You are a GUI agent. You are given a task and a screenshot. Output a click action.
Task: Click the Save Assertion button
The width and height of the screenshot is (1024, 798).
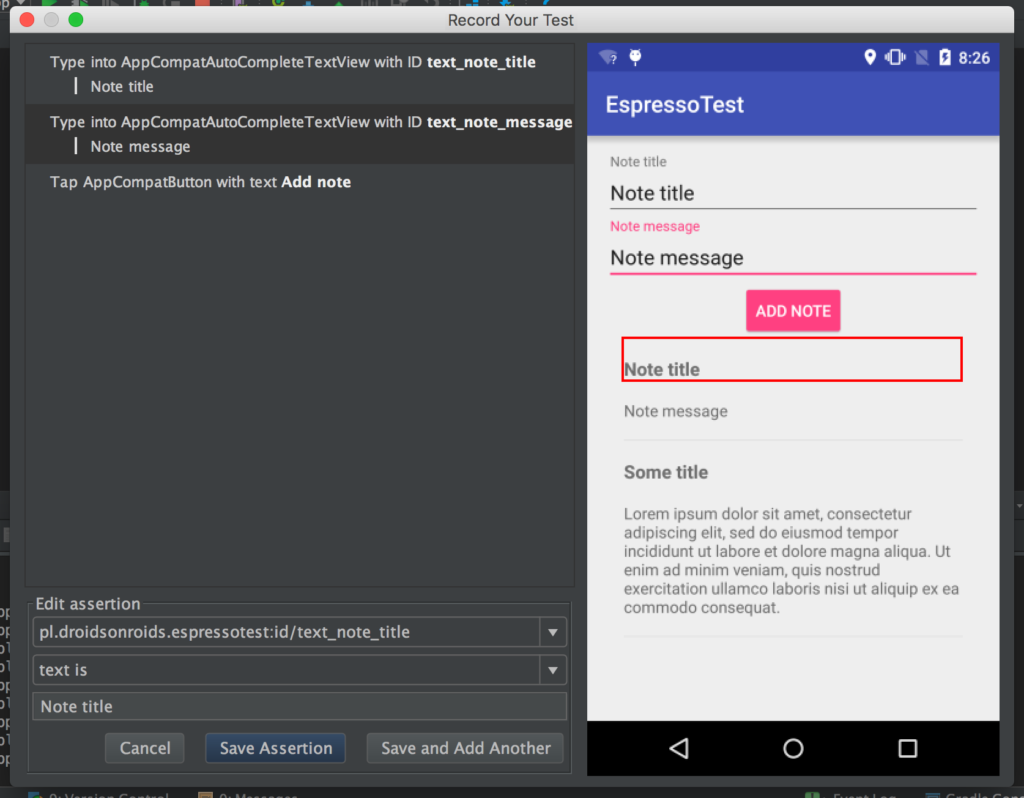pyautogui.click(x=275, y=748)
